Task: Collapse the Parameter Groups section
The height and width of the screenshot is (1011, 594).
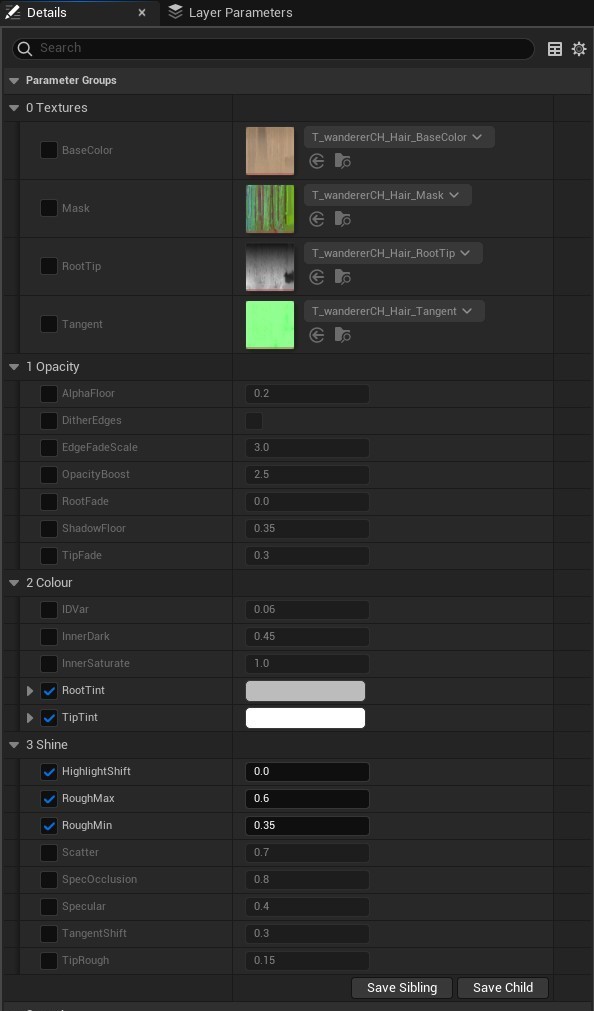Action: [14, 81]
